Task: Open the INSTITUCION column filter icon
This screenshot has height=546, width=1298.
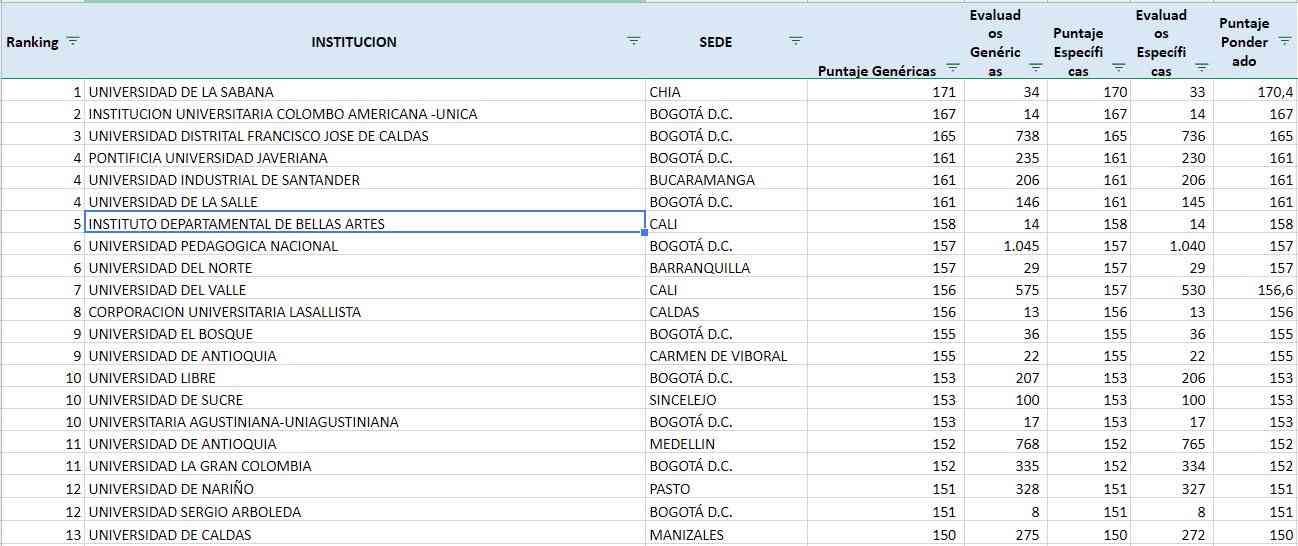Action: point(633,41)
